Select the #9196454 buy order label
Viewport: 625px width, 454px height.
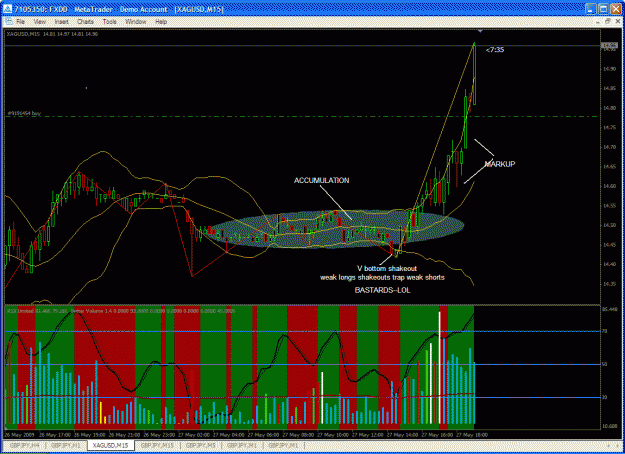click(24, 114)
